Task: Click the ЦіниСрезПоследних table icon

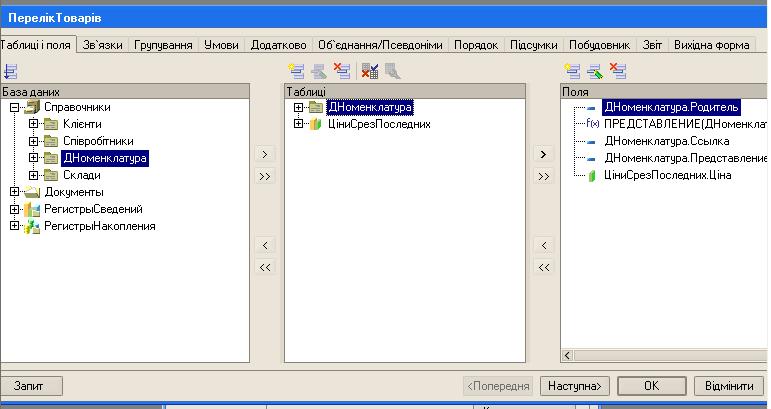Action: pos(315,124)
